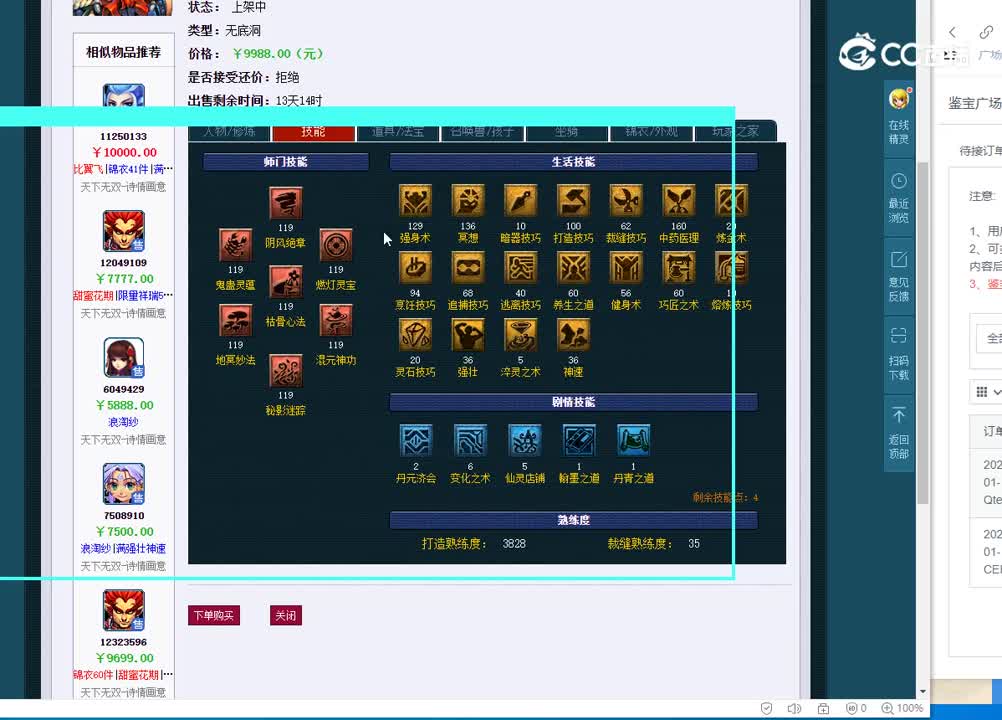Click avatar of character 12323596
Viewport: 1002px width, 720px height.
point(123,610)
